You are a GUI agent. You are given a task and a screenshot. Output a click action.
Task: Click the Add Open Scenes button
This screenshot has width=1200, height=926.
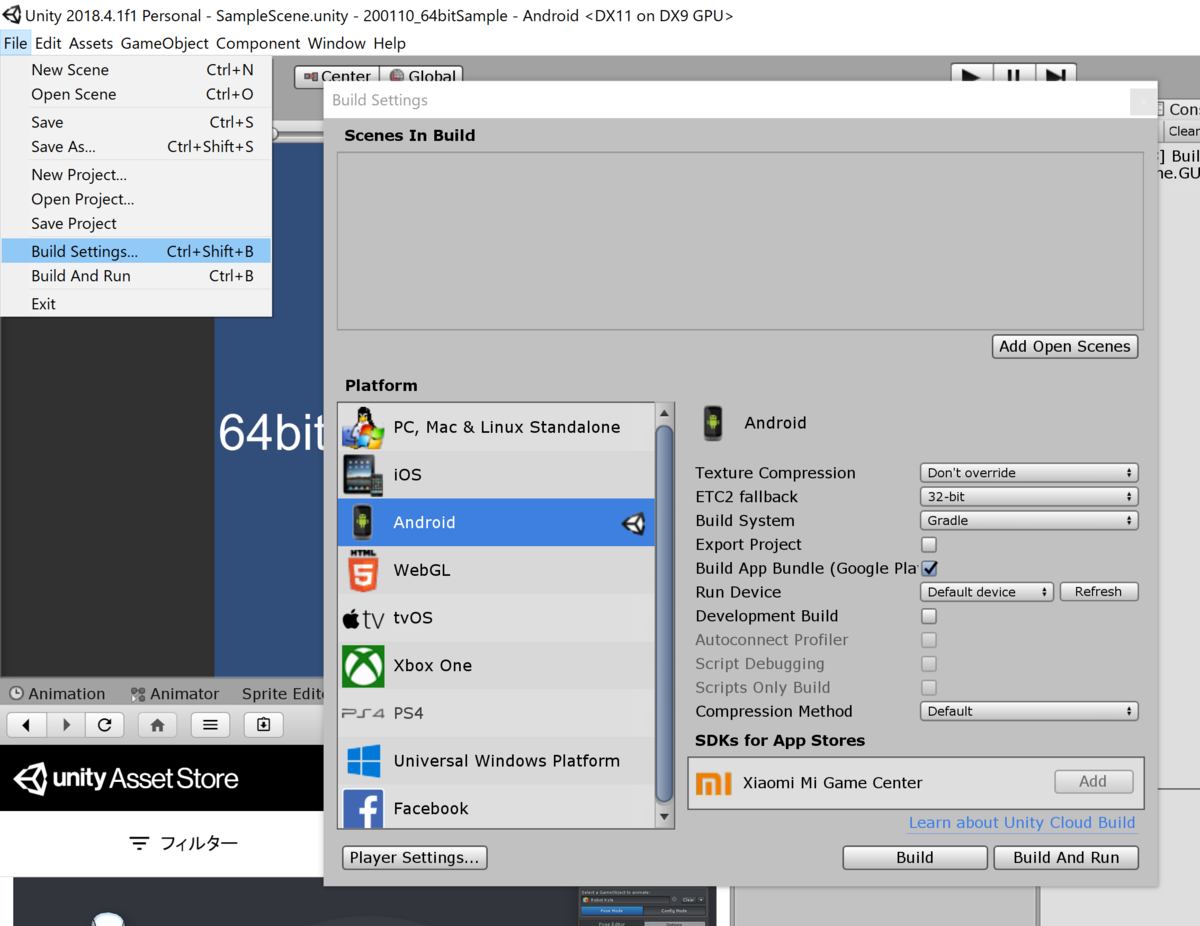click(1065, 346)
